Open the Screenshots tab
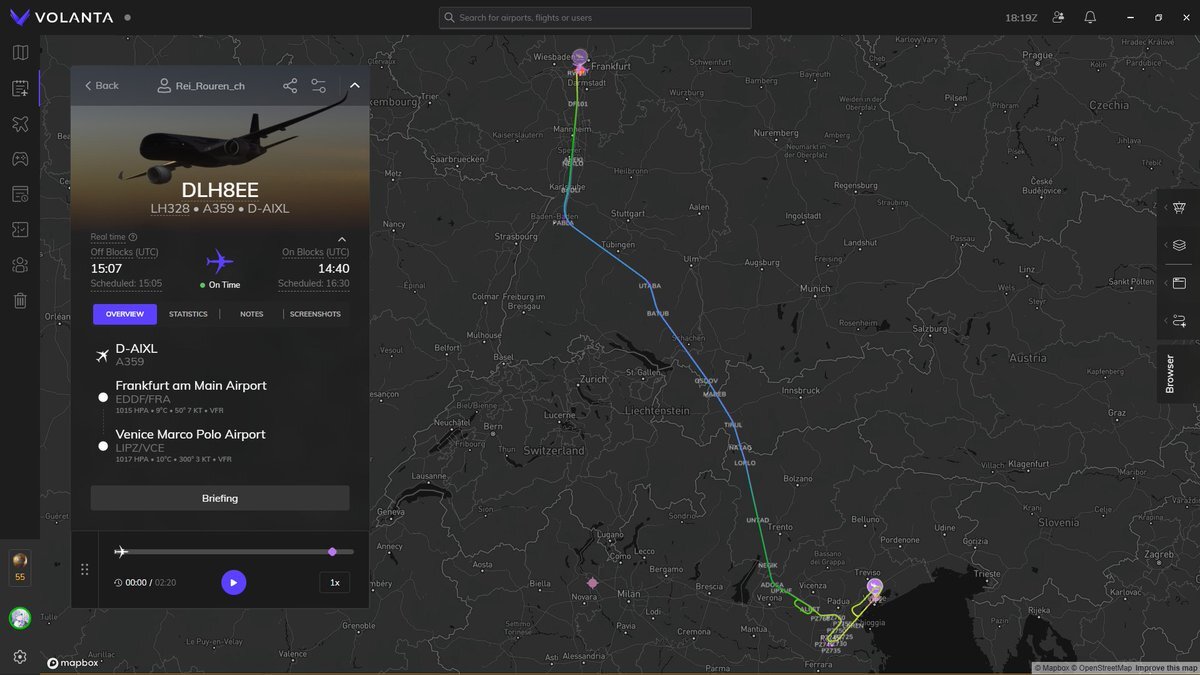Screen dimensions: 1200x675 pyautogui.click(x=315, y=314)
